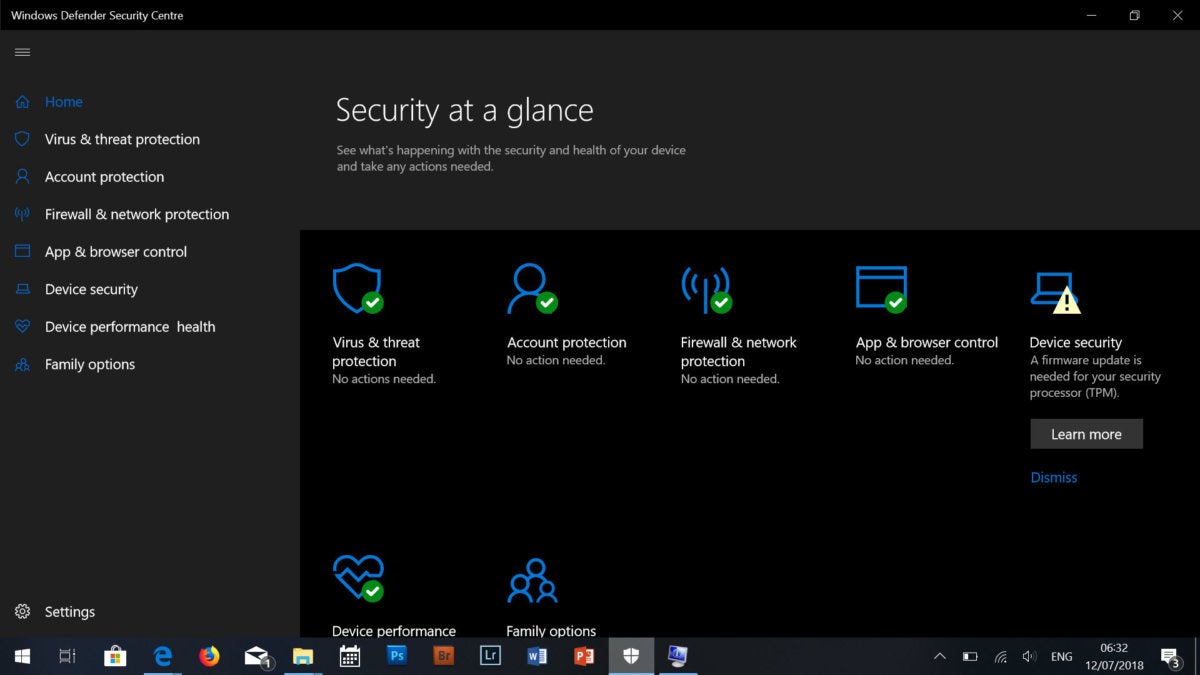1200x675 pixels.
Task: Click the Firewall & network antenna tile icon
Action: [x=706, y=289]
